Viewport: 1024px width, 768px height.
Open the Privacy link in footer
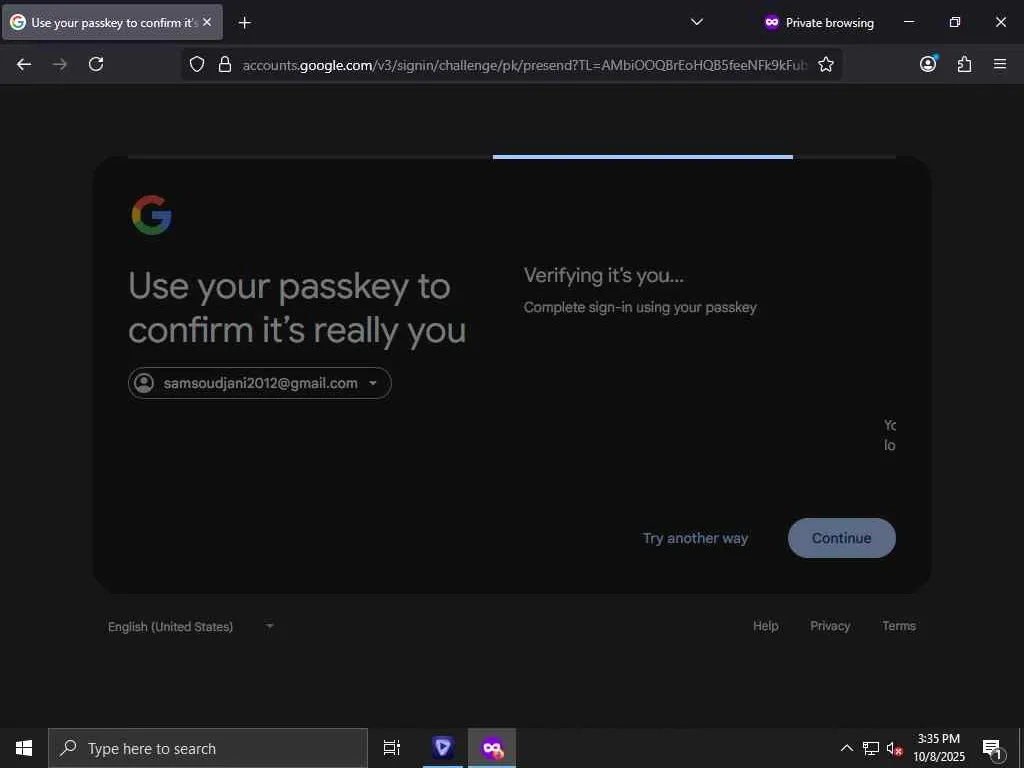[830, 626]
